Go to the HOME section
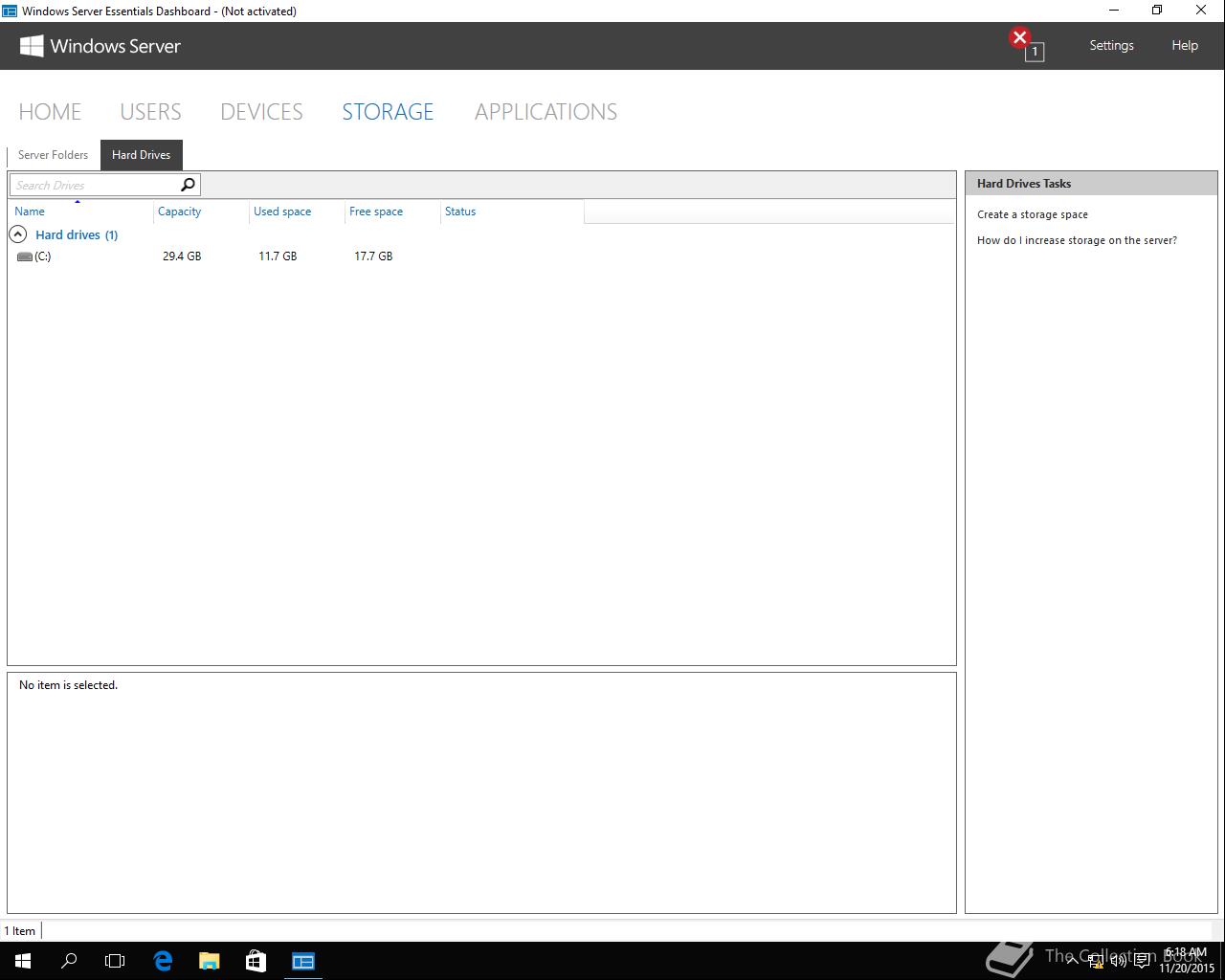This screenshot has width=1225, height=980. pyautogui.click(x=50, y=112)
